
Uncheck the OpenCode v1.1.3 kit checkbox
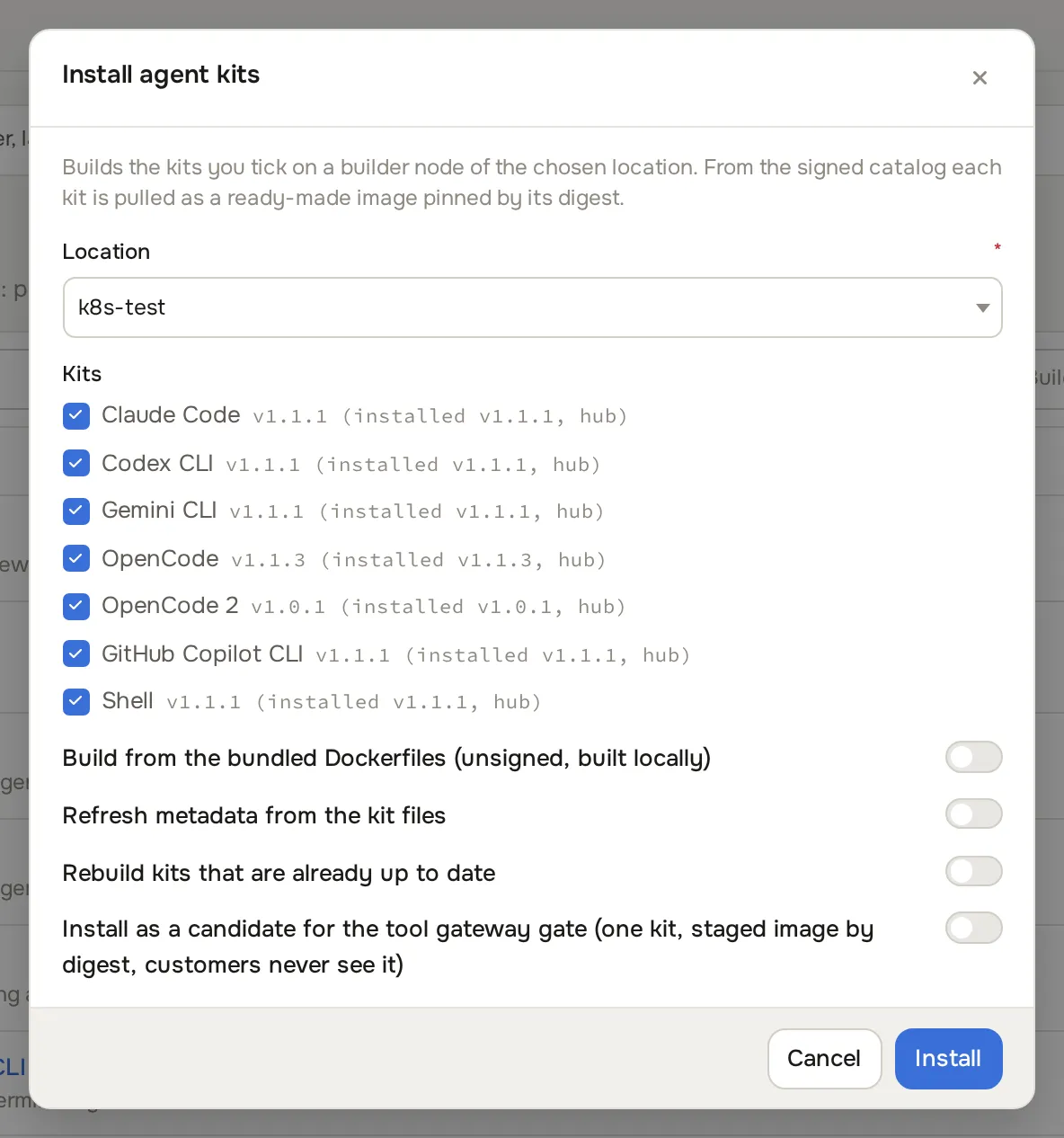[x=76, y=558]
